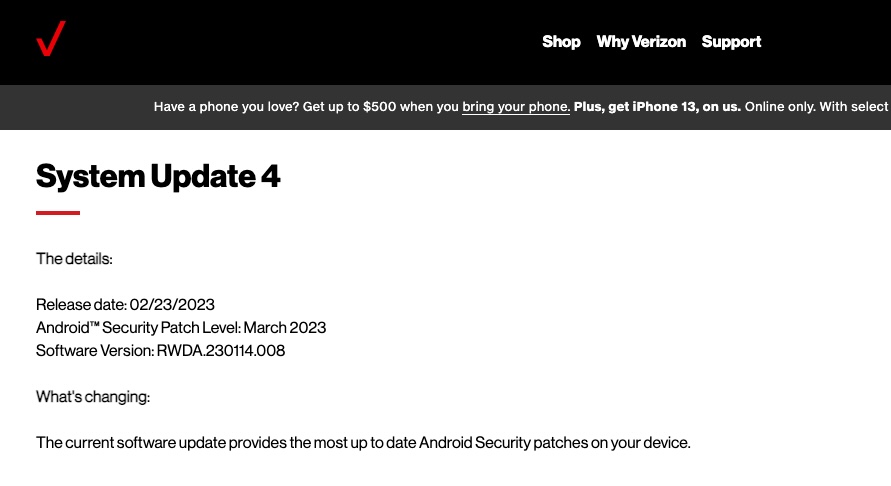
Task: Click the "System Update 4" heading
Action: click(158, 177)
